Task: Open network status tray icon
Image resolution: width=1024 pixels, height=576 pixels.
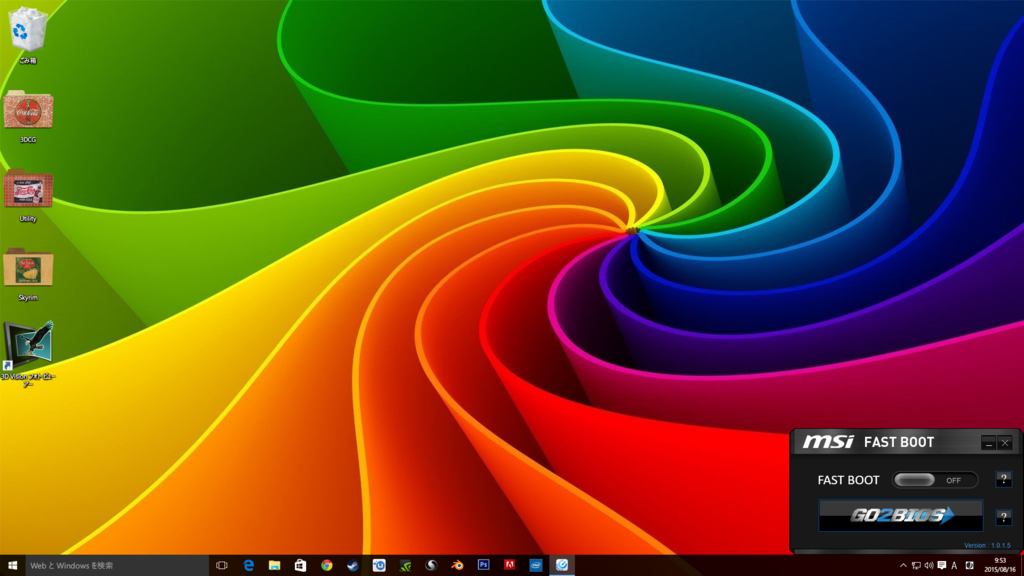Action: [916, 566]
